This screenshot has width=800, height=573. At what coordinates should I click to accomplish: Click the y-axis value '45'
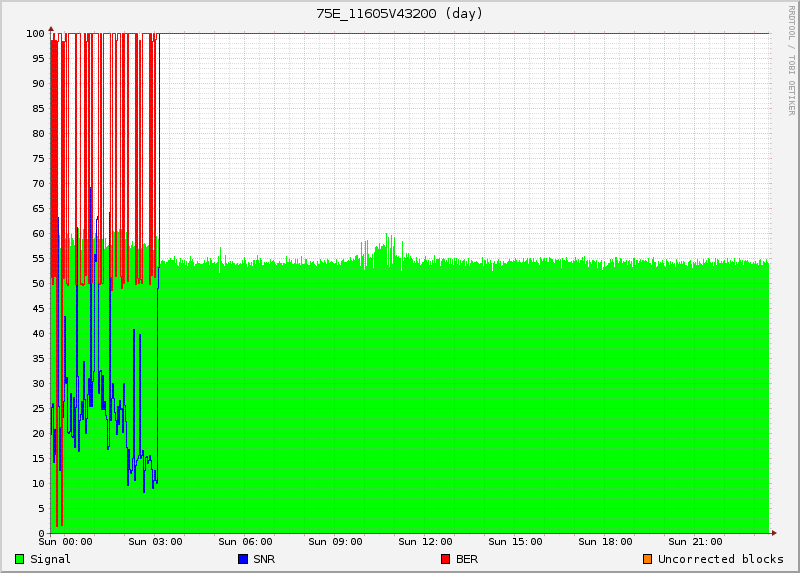38,309
